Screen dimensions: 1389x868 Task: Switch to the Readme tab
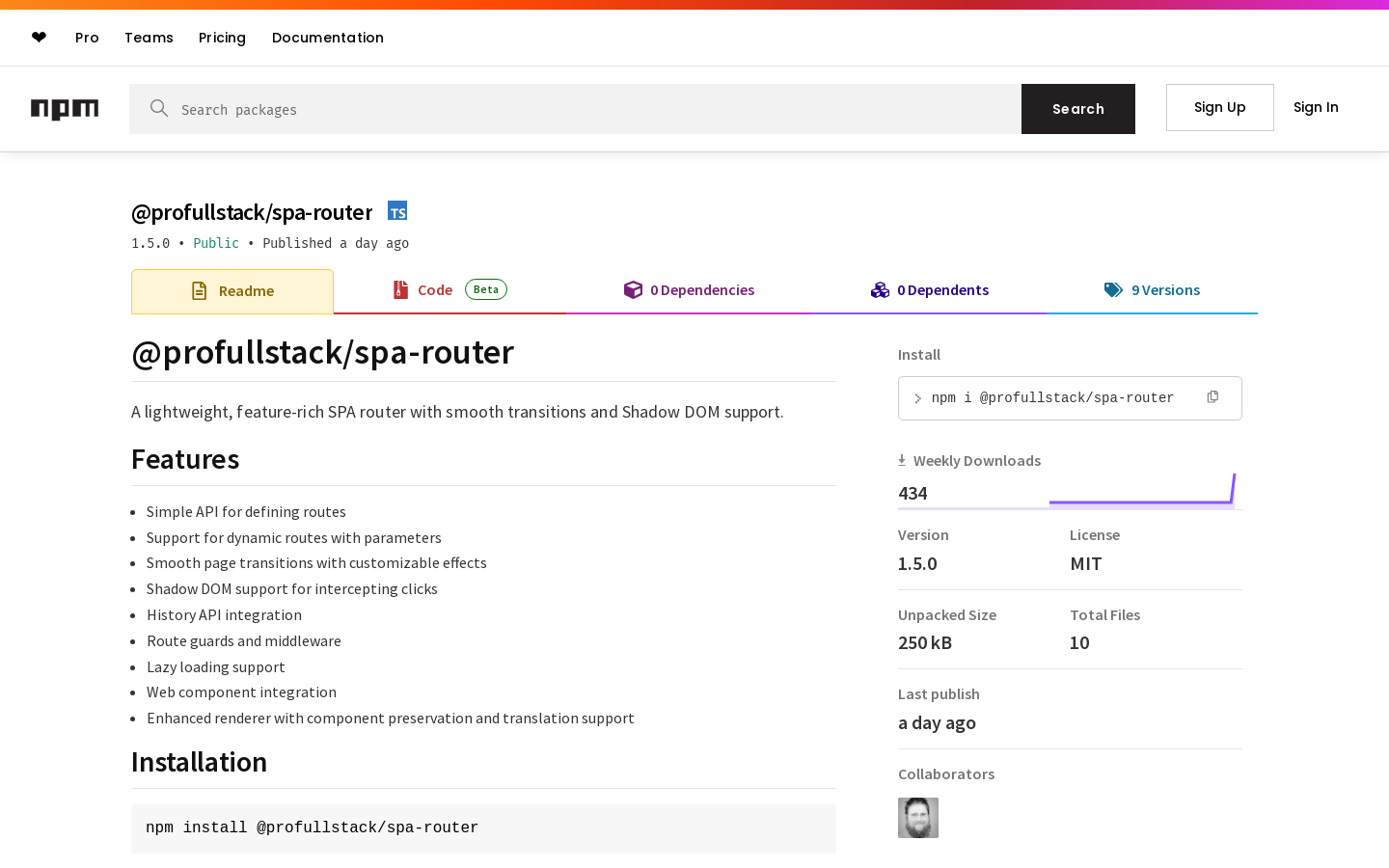click(232, 291)
